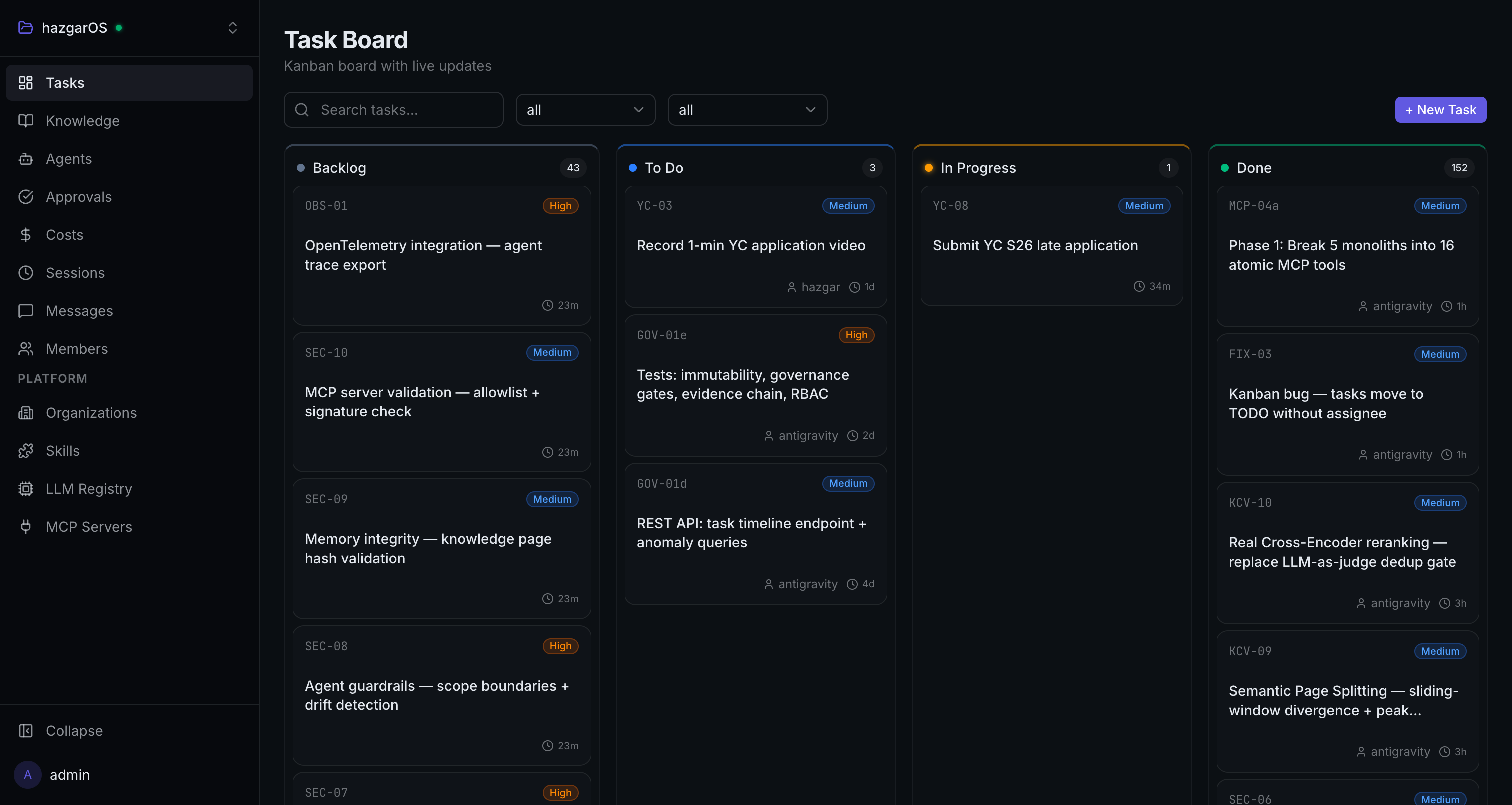Click the MCP Servers plug icon
This screenshot has height=805, width=1512.
pyautogui.click(x=26, y=527)
